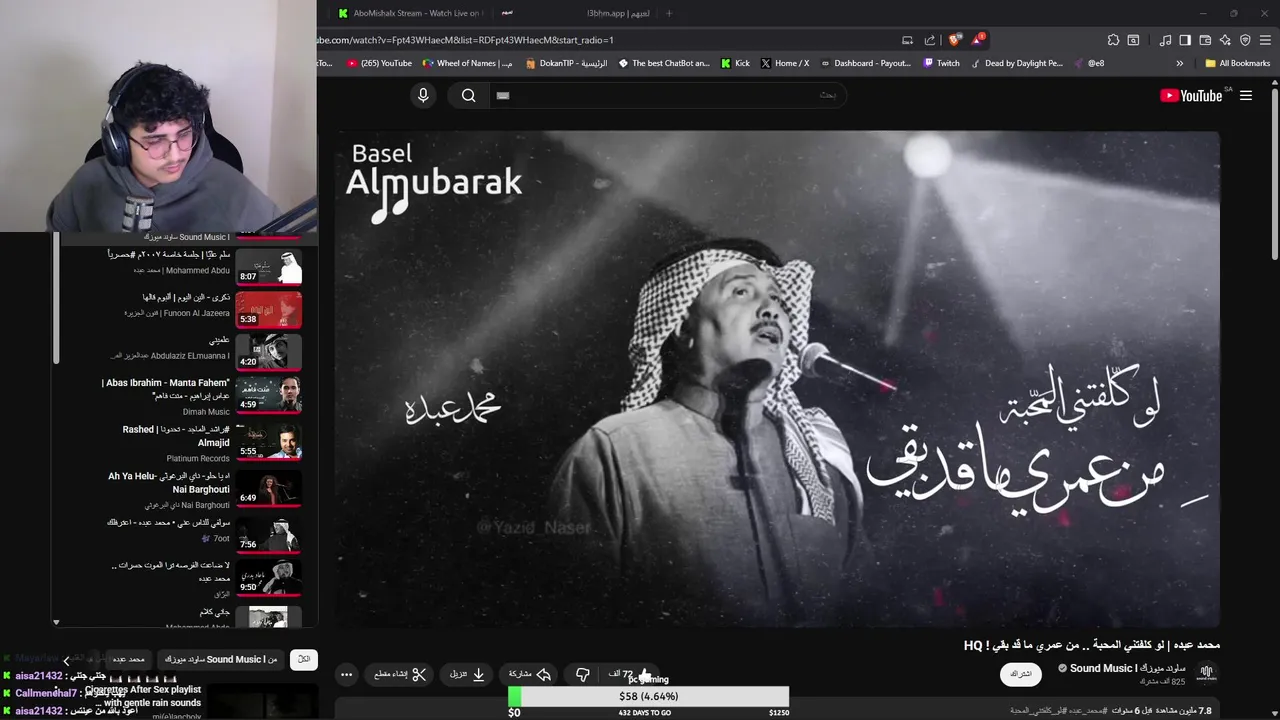The width and height of the screenshot is (1280, 720).
Task: Click the share arrow button
Action: pos(530,674)
